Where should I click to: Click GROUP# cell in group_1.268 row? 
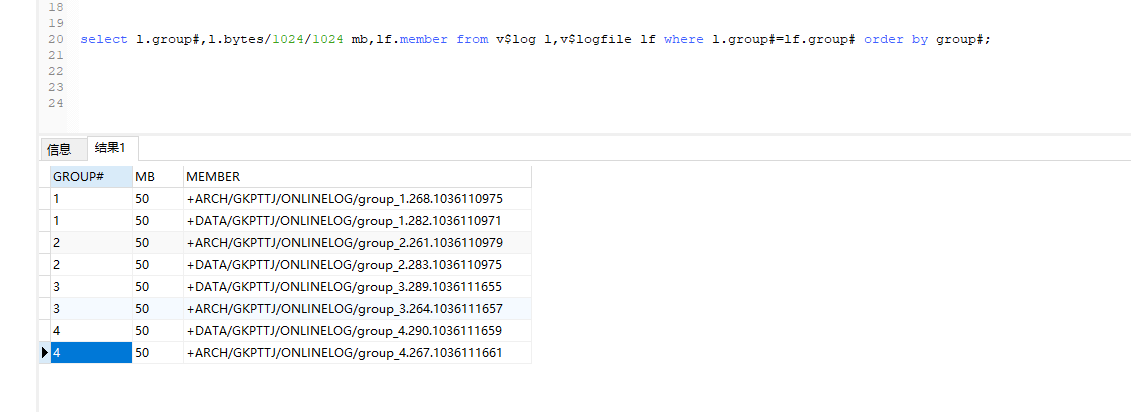coord(92,198)
